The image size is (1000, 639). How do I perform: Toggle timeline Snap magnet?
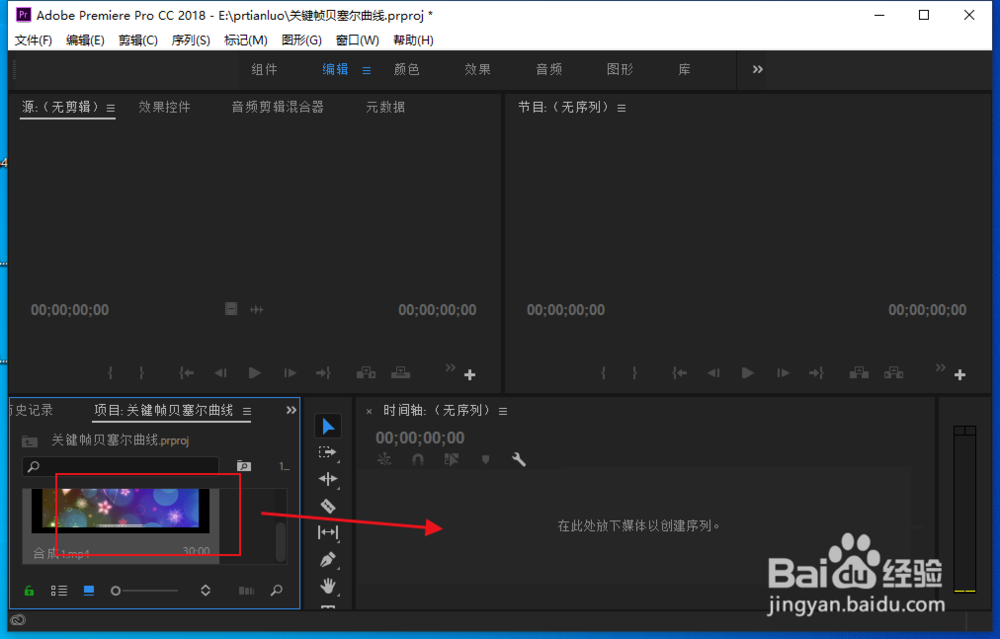point(418,459)
